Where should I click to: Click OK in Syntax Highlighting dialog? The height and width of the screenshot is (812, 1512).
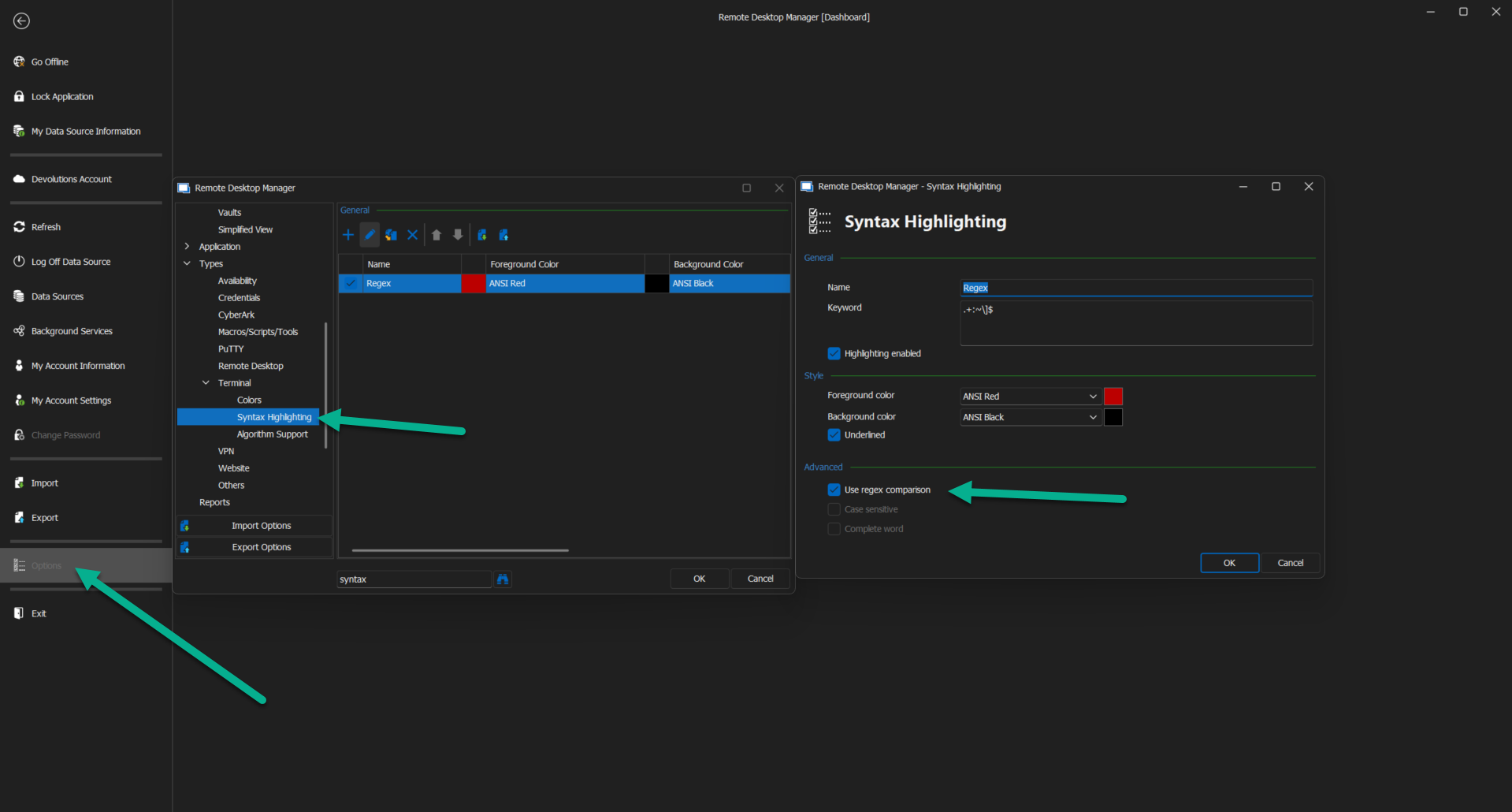[x=1229, y=563]
